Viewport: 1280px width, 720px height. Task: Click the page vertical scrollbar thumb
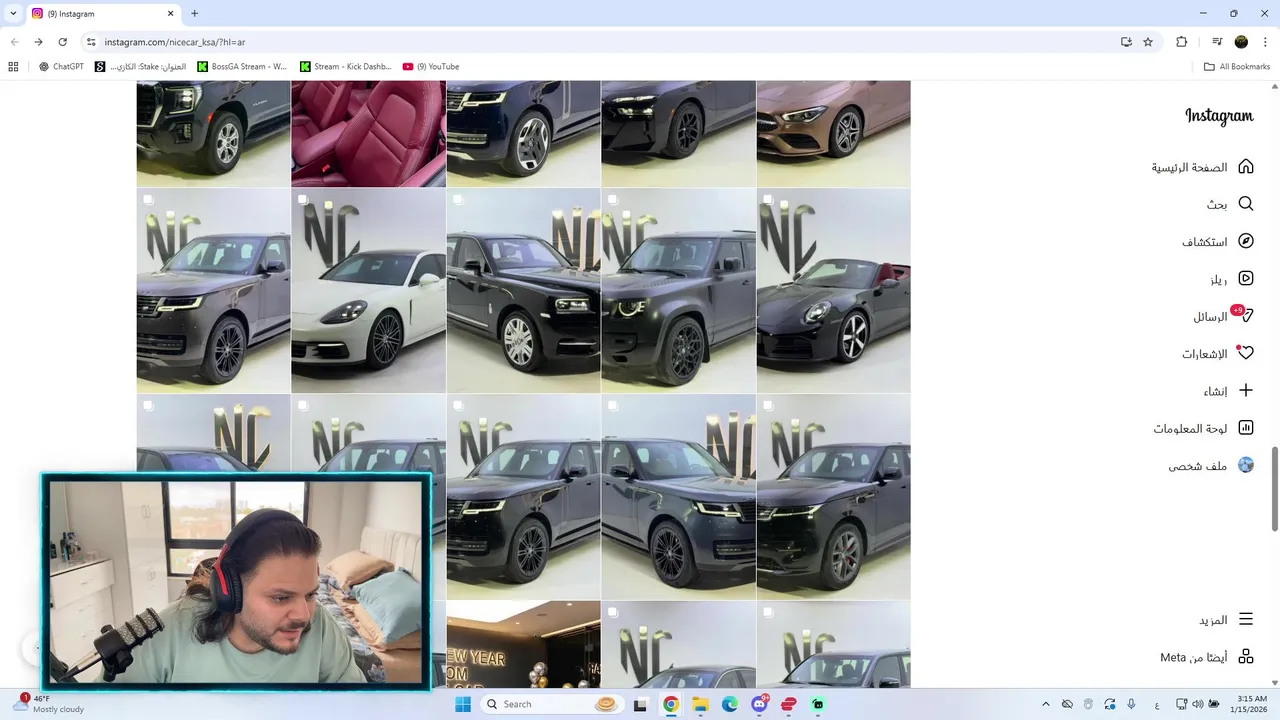(x=1274, y=489)
